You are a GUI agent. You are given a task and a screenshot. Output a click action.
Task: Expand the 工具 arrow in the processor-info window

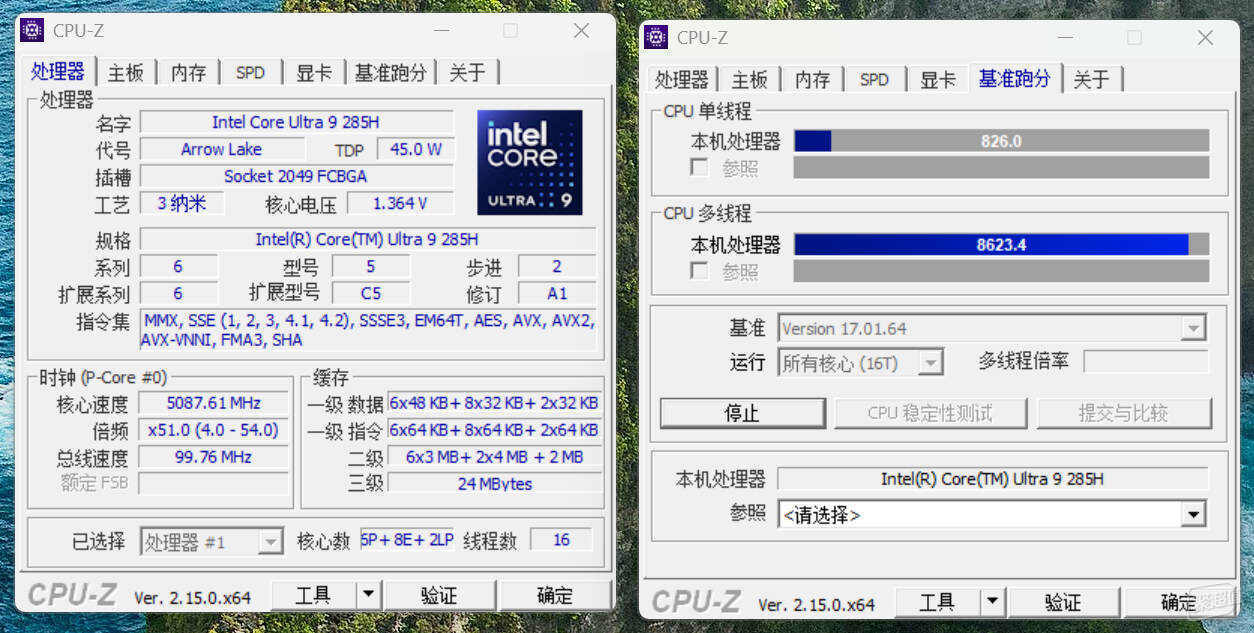point(369,596)
